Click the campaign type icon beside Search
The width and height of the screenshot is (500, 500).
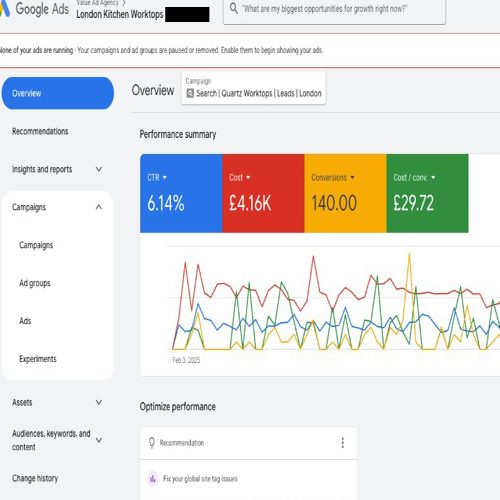(x=190, y=93)
